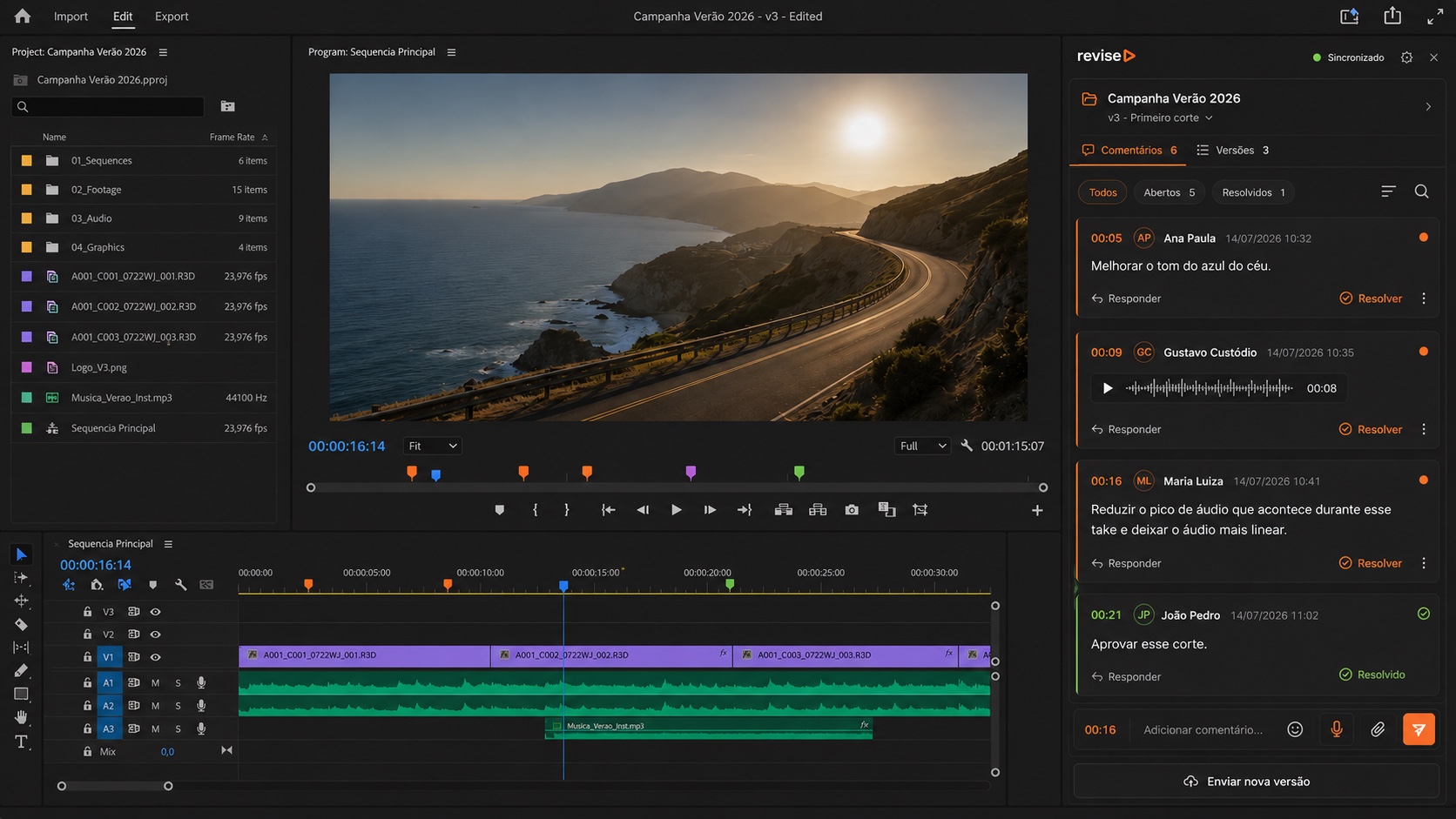Viewport: 1456px width, 819px height.
Task: Switch to the Export workspace tab
Action: click(x=172, y=16)
